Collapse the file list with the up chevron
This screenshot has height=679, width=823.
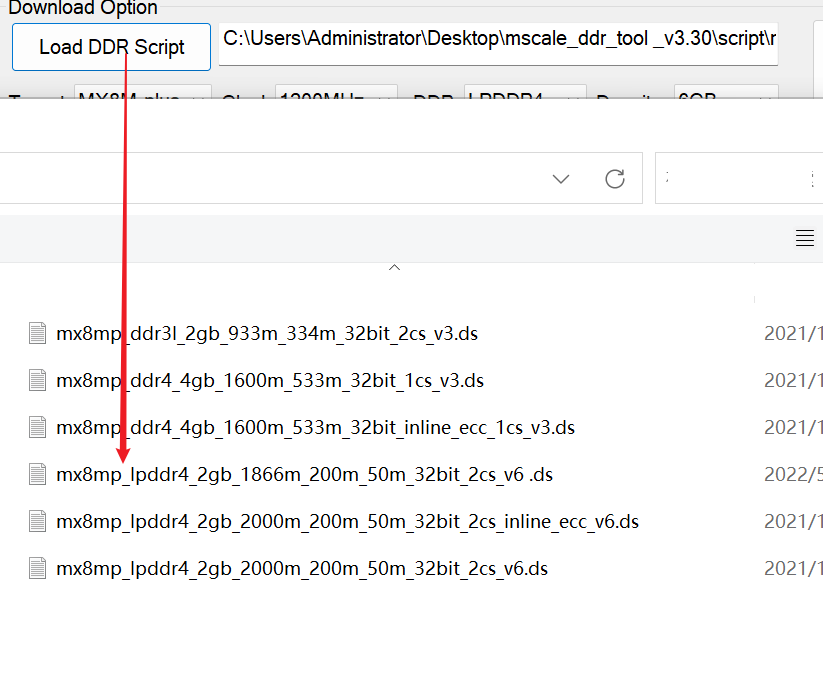tap(394, 267)
